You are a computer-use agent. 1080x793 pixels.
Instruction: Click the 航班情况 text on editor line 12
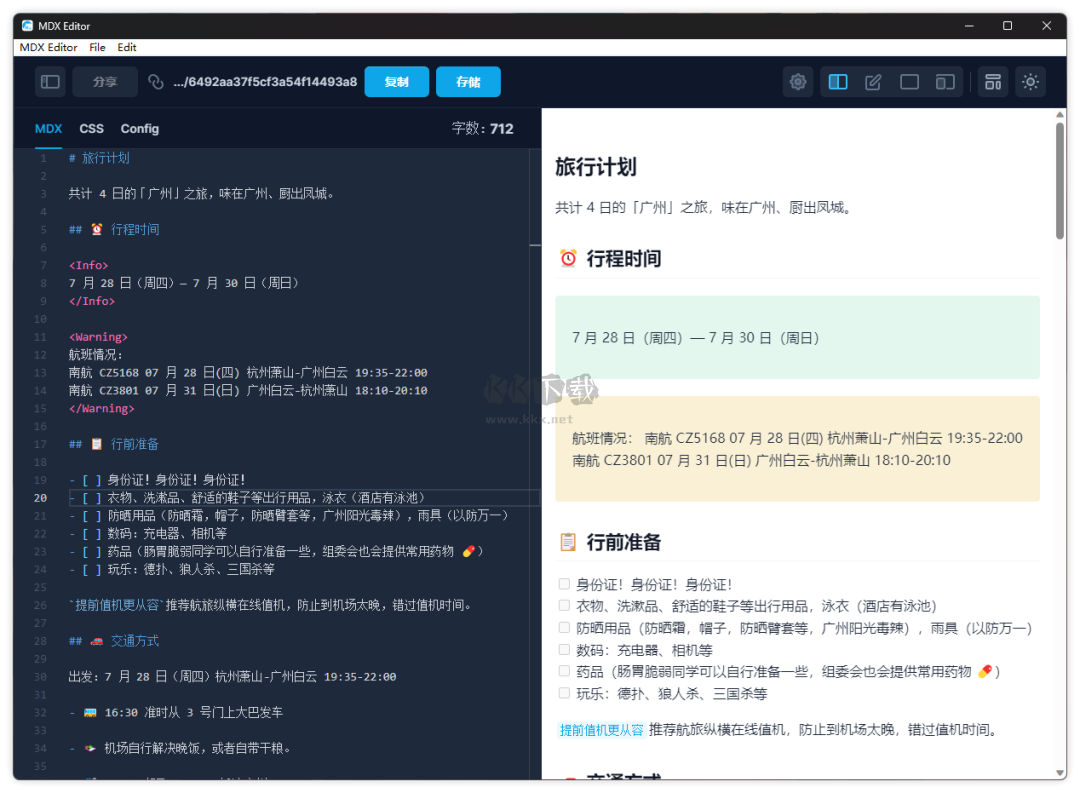tap(95, 355)
